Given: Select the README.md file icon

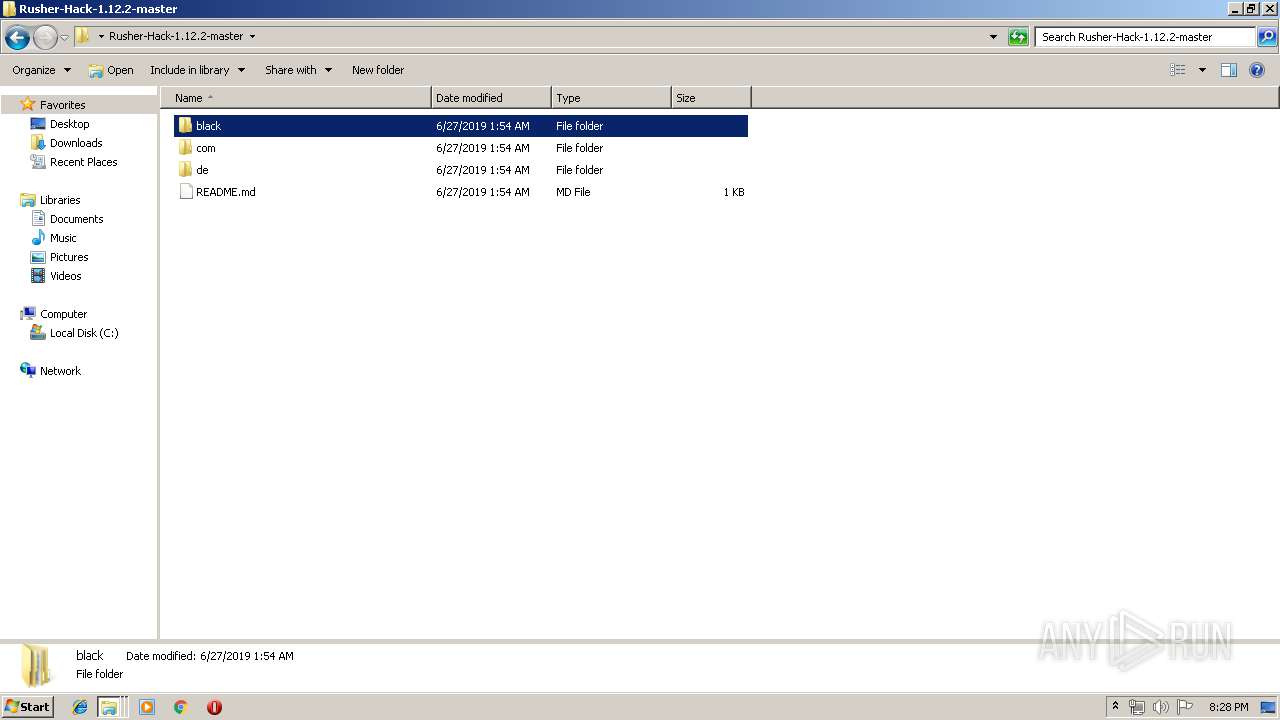Looking at the screenshot, I should click(x=185, y=192).
